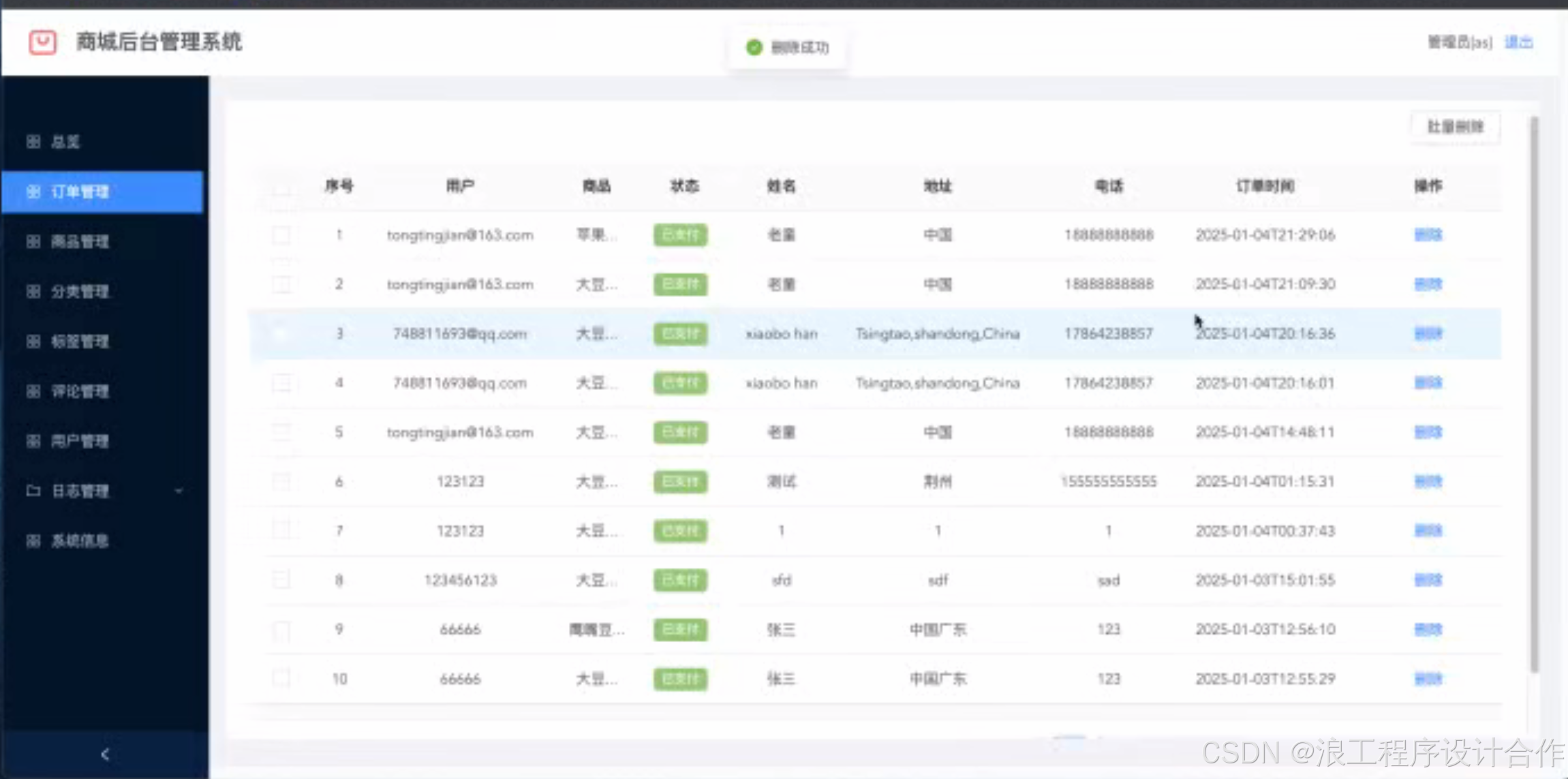The image size is (1568, 779).
Task: Click the 总览 sidebar grid icon
Action: click(x=33, y=142)
